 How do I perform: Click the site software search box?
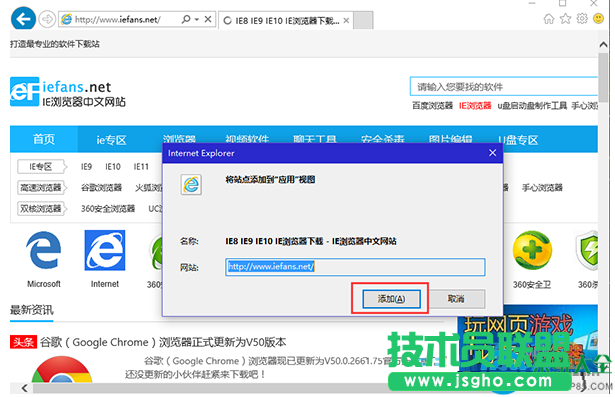pyautogui.click(x=504, y=87)
